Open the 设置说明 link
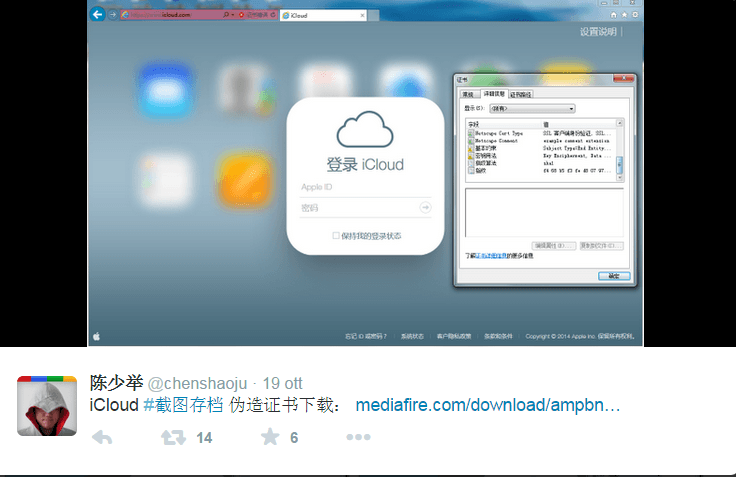The image size is (736, 477). click(598, 32)
